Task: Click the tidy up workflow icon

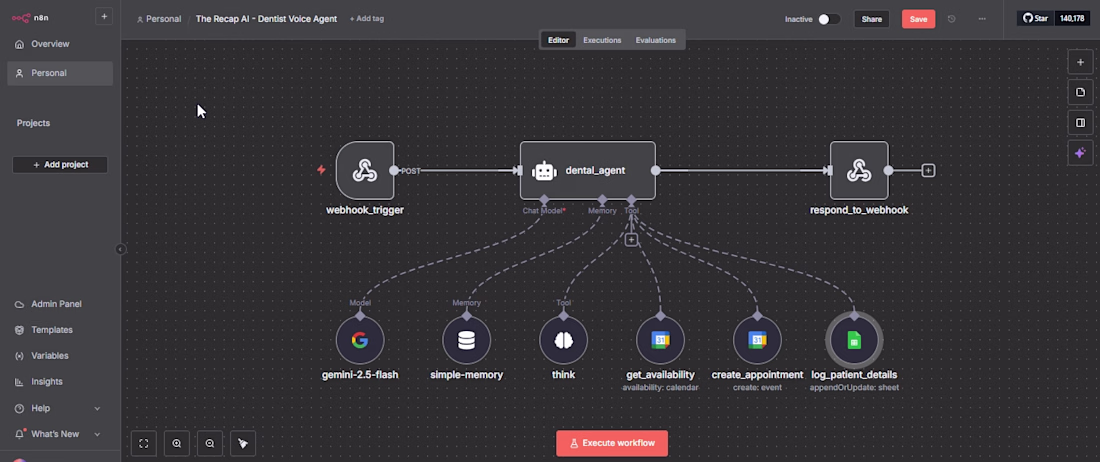Action: (x=243, y=443)
